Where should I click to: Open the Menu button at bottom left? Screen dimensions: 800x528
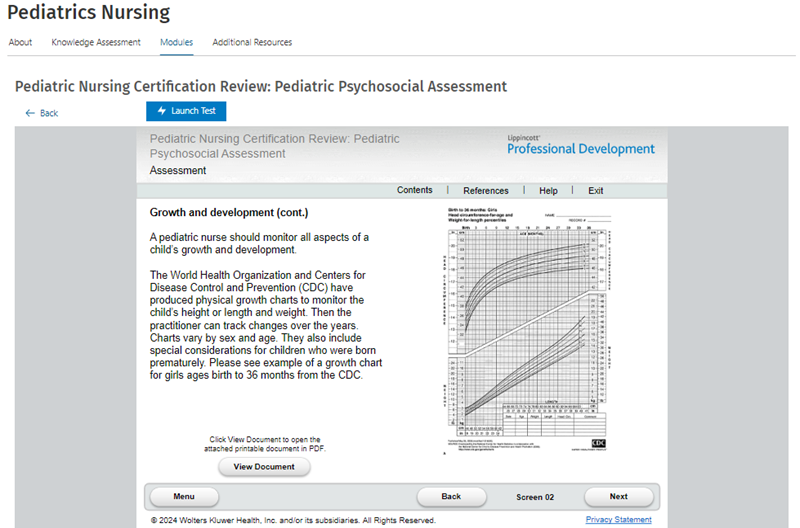point(184,496)
